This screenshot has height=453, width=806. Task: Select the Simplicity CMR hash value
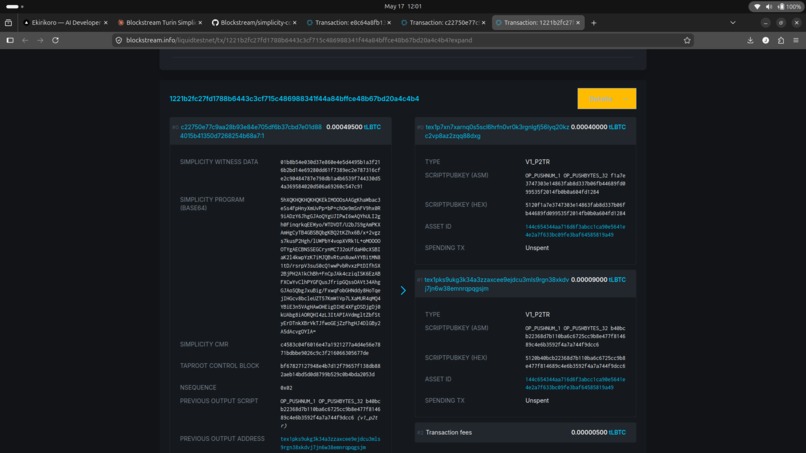pyautogui.click(x=331, y=349)
